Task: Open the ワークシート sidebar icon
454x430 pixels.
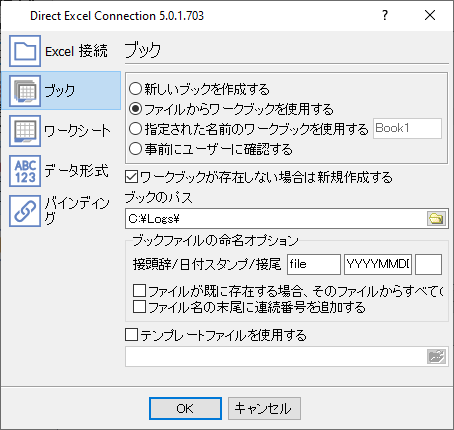Action: tap(25, 131)
